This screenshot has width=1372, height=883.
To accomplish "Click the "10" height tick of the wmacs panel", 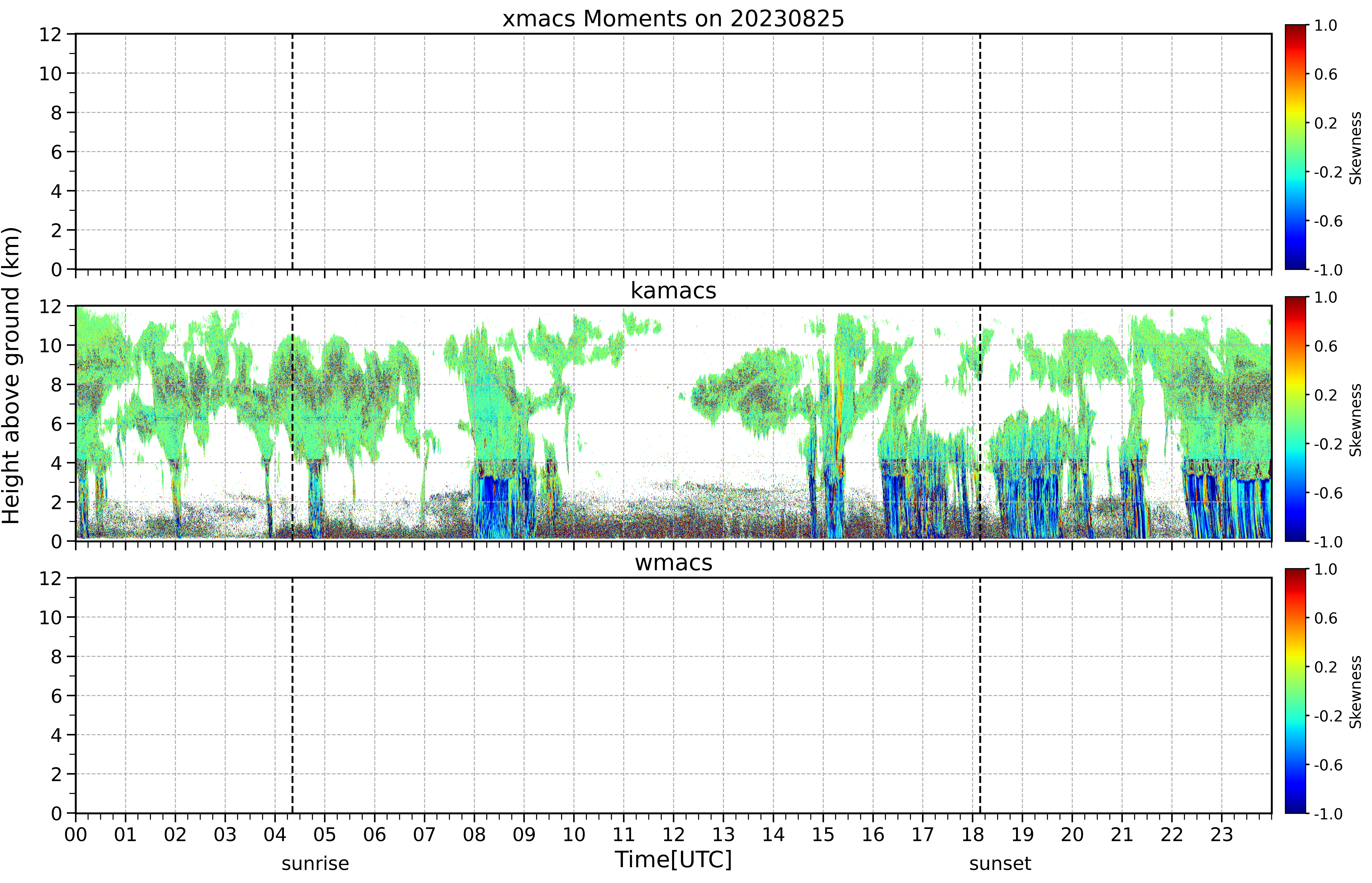I will (50, 618).
